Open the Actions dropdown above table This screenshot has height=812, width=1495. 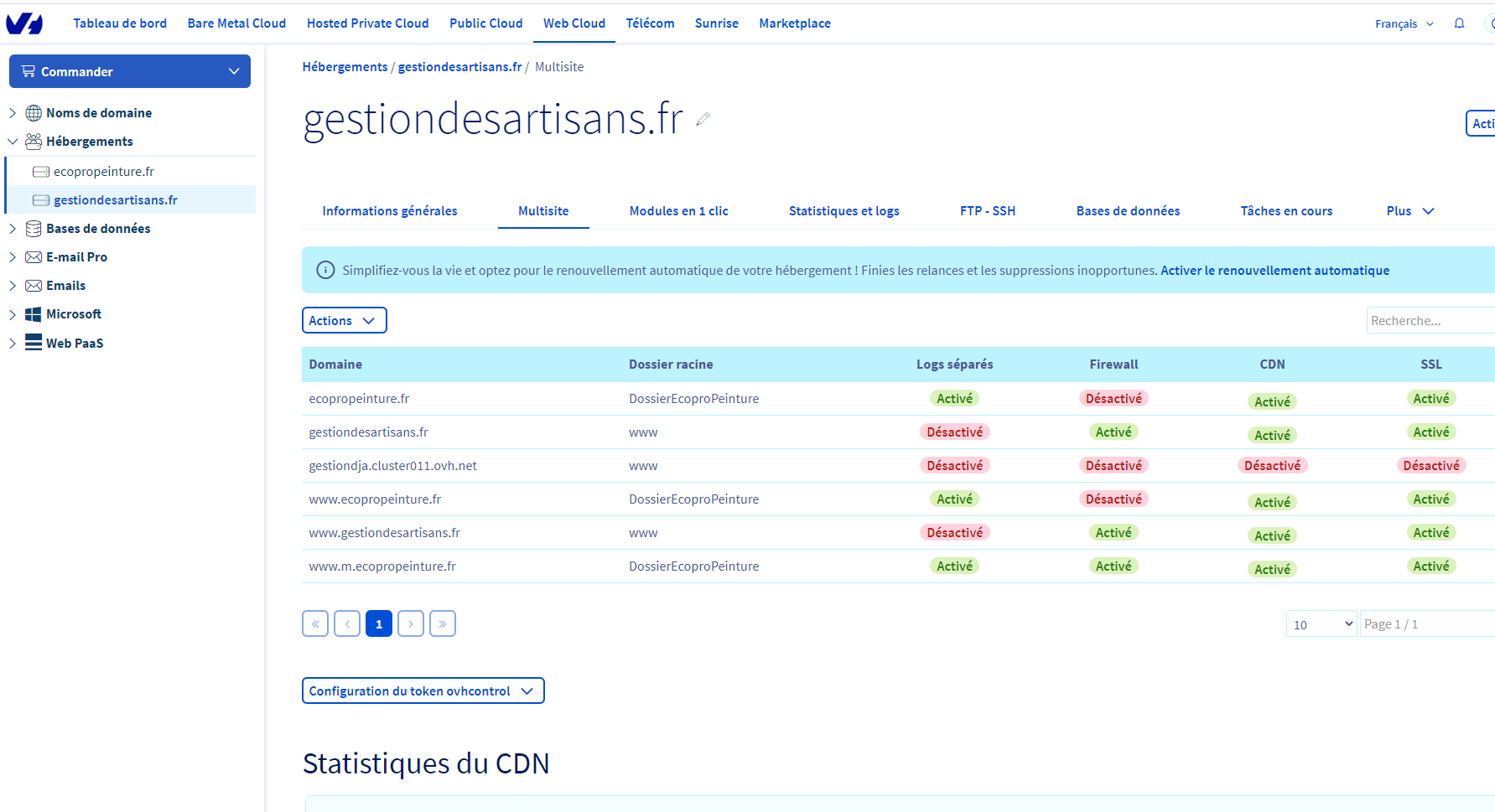coord(344,320)
